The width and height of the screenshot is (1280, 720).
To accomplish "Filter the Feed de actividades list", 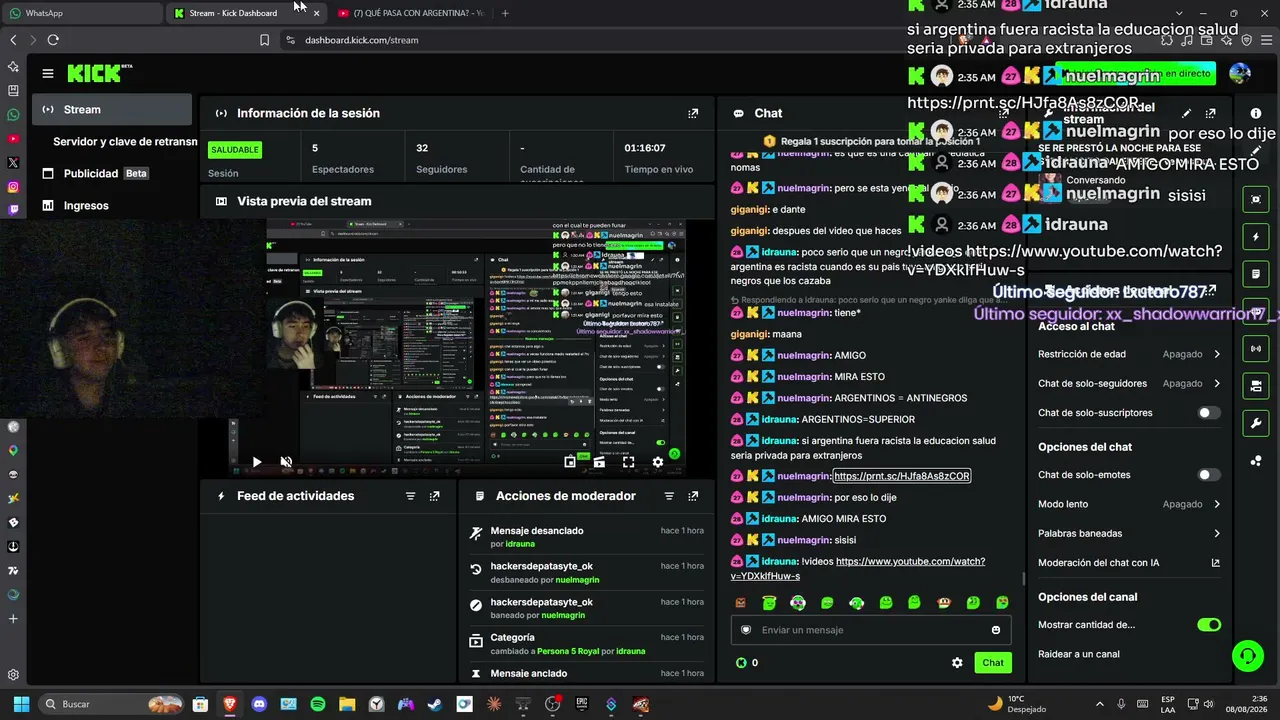I will point(410,496).
